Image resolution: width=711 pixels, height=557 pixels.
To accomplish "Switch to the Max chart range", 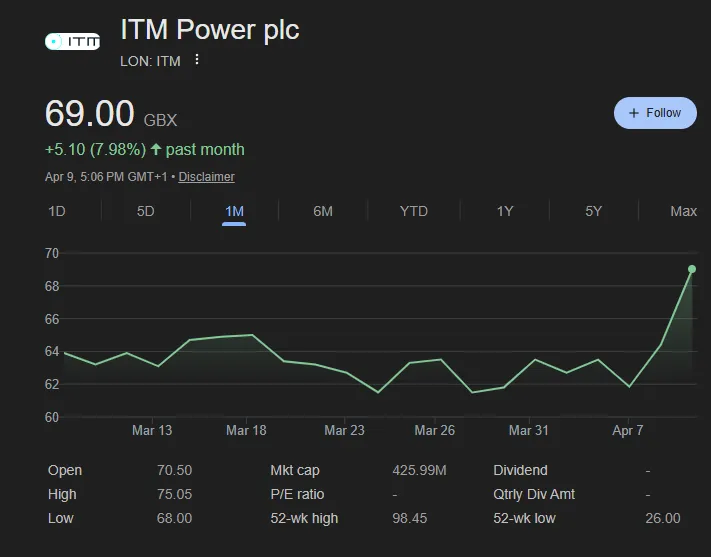I will pyautogui.click(x=683, y=211).
